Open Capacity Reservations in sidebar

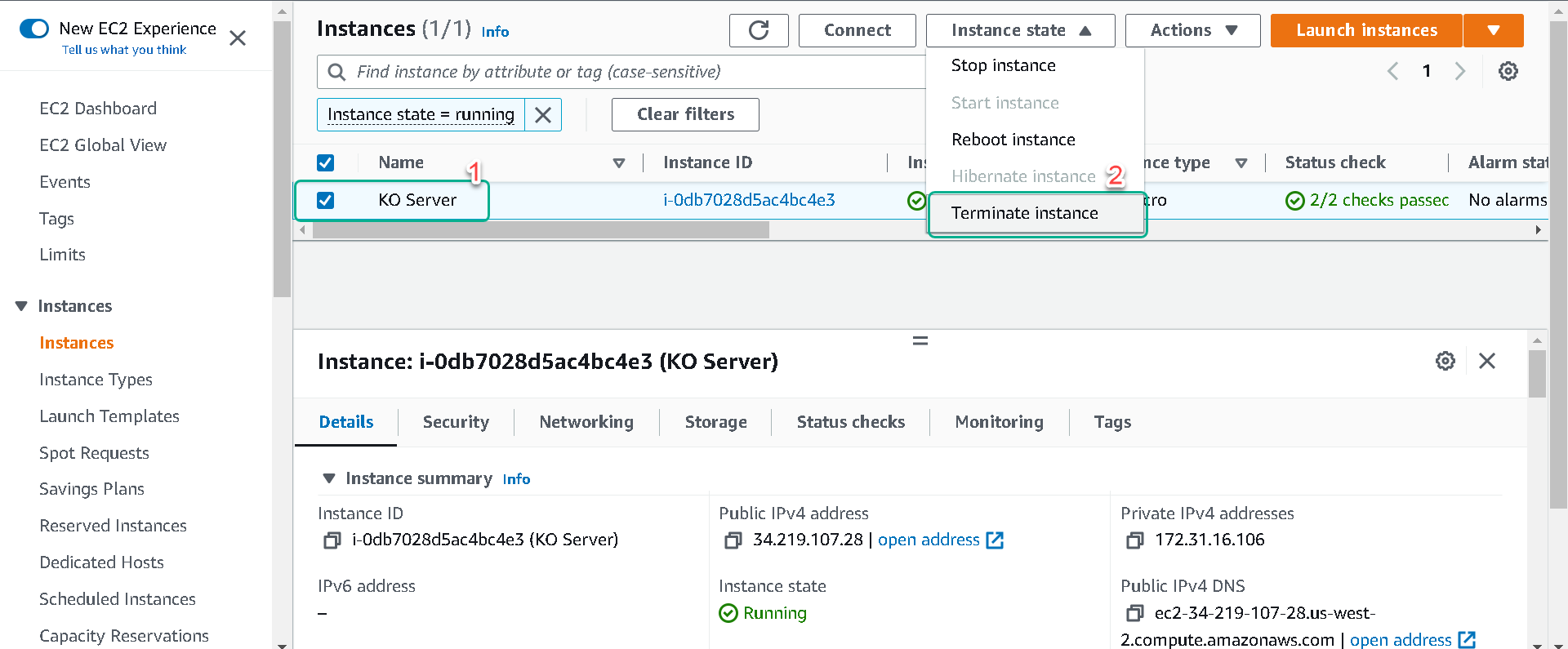(124, 636)
